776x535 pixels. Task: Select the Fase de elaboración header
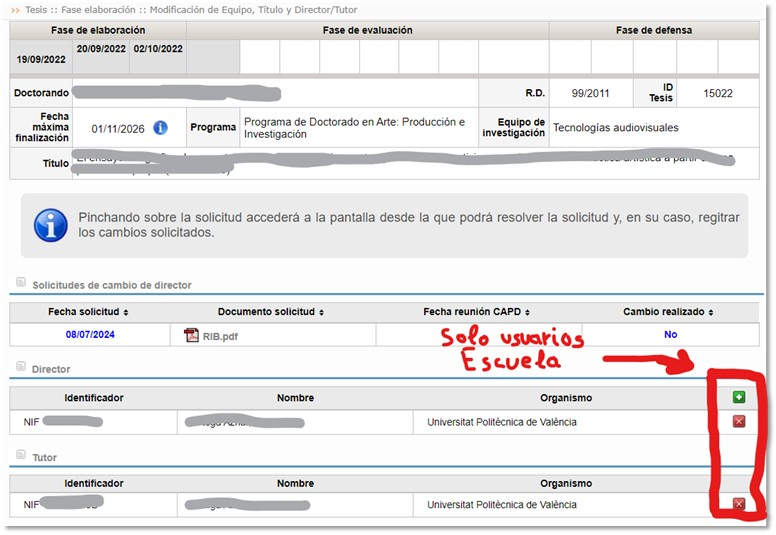[98, 30]
